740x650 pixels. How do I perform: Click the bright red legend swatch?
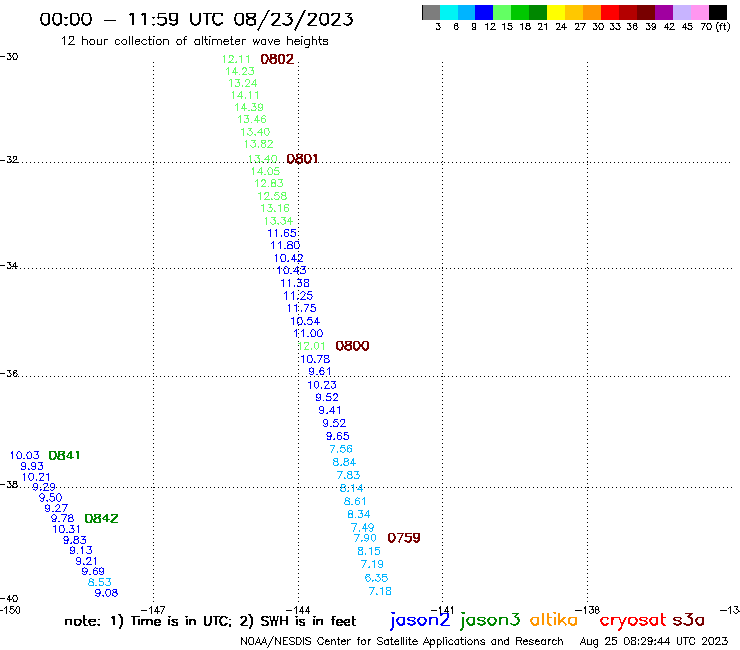coord(610,12)
